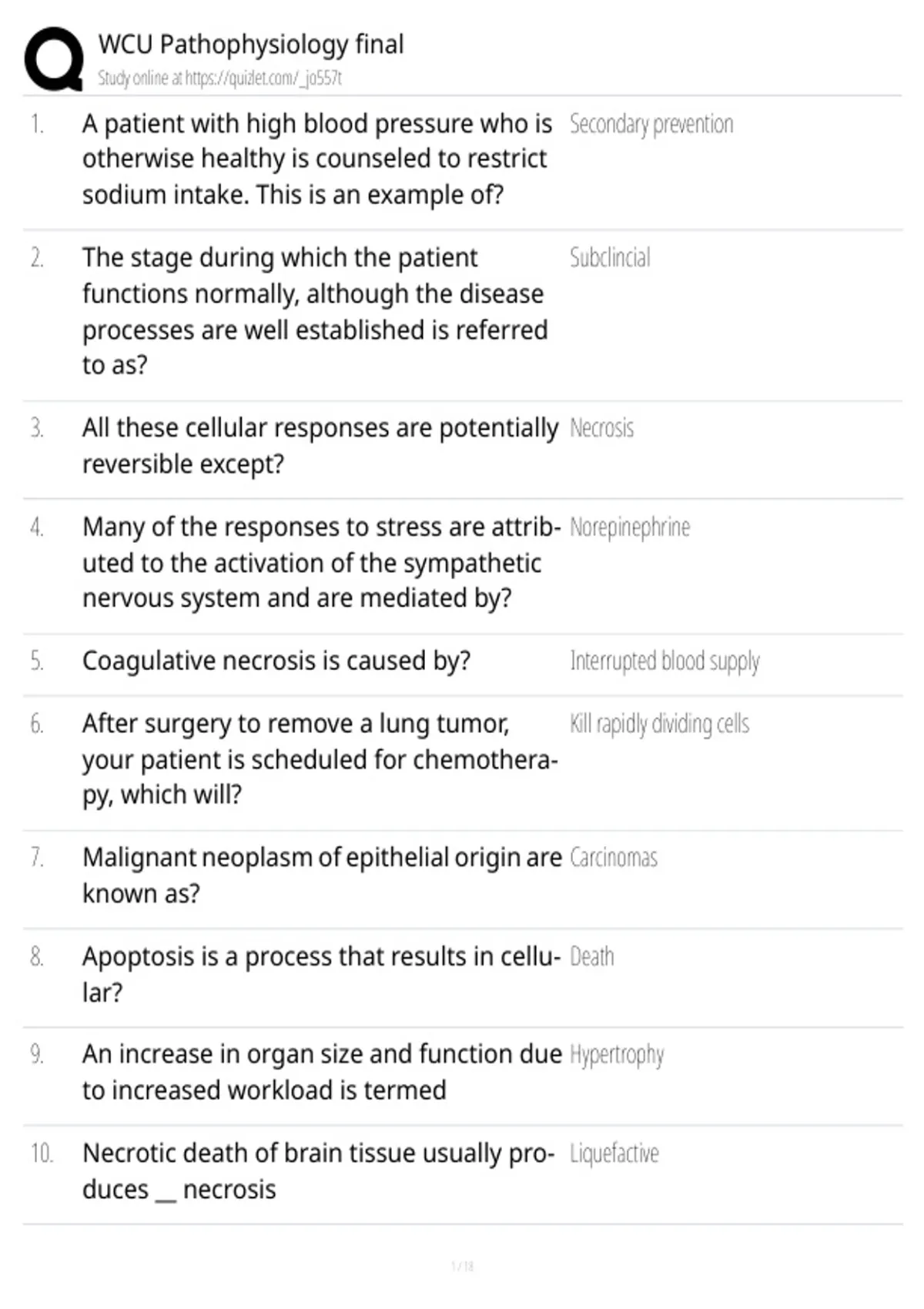Click the Apoptosis question text
The width and height of the screenshot is (924, 1309).
pos(321,974)
